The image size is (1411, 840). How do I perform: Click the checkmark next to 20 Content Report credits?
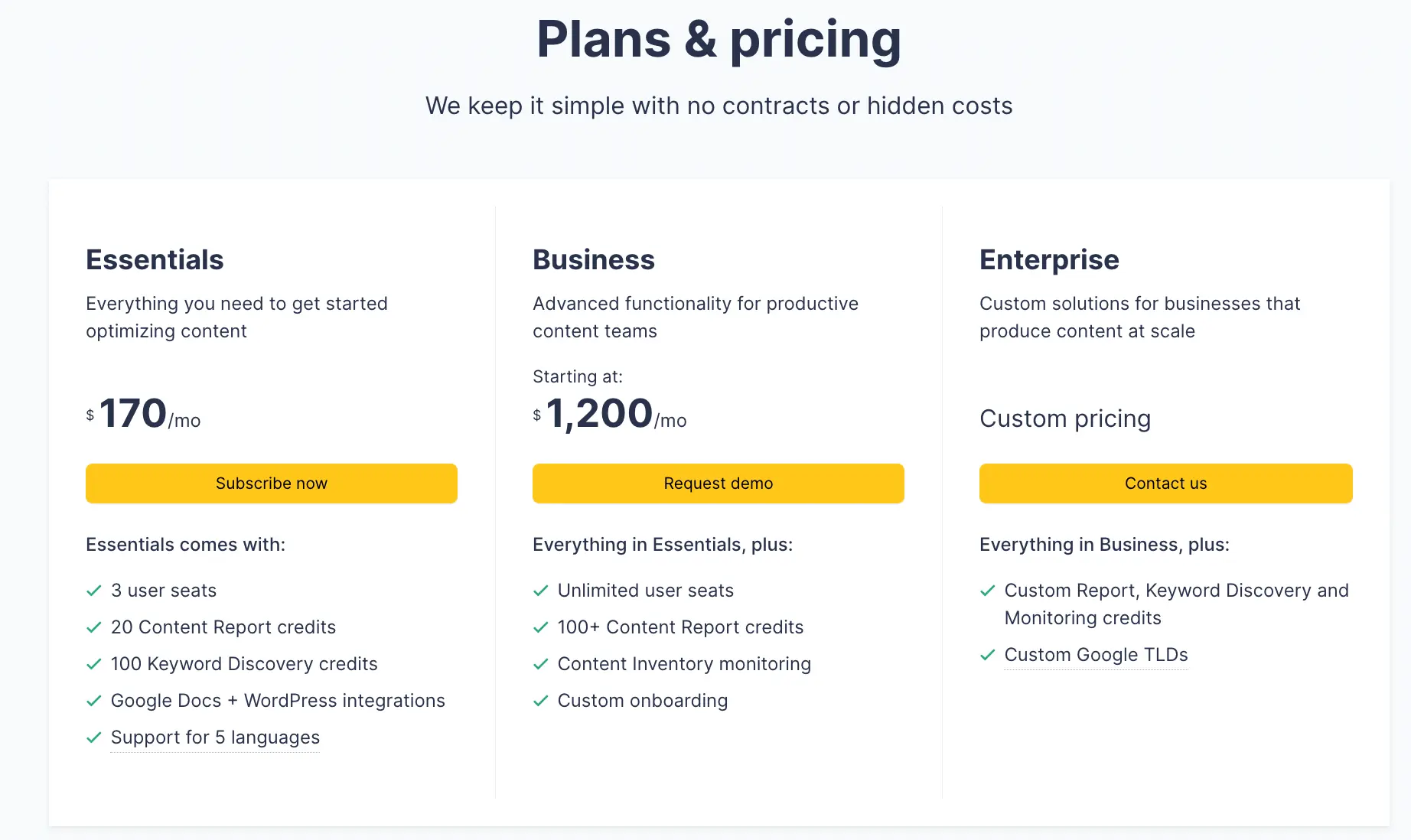pyautogui.click(x=94, y=627)
